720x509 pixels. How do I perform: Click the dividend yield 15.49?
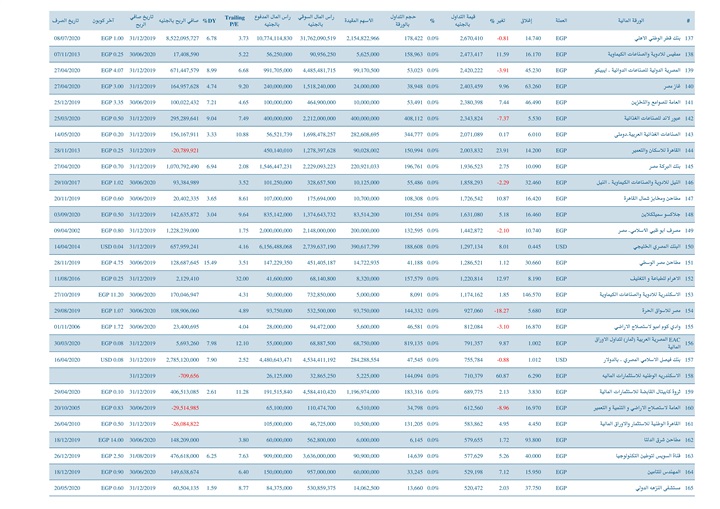pos(210,264)
